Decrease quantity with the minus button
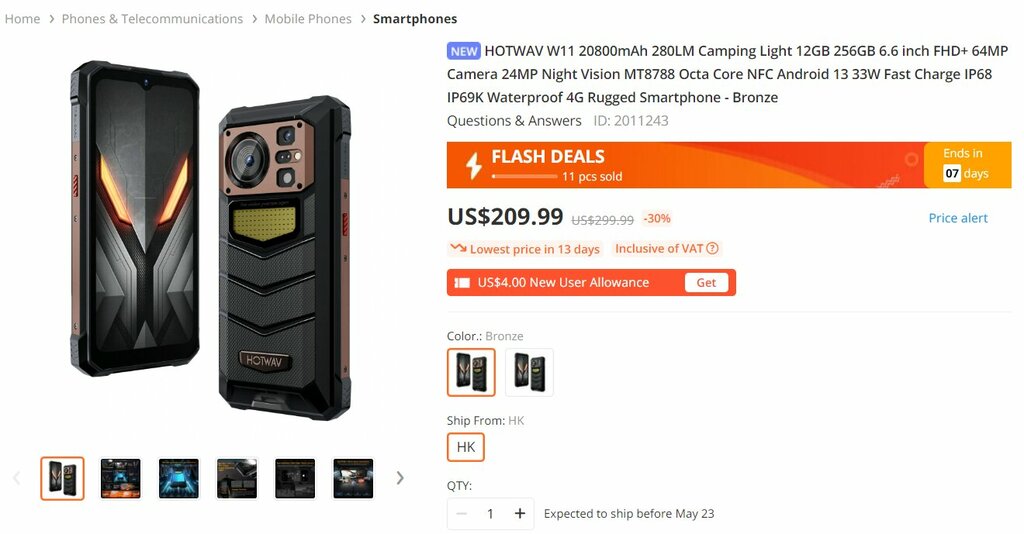The image size is (1024, 534). point(461,514)
